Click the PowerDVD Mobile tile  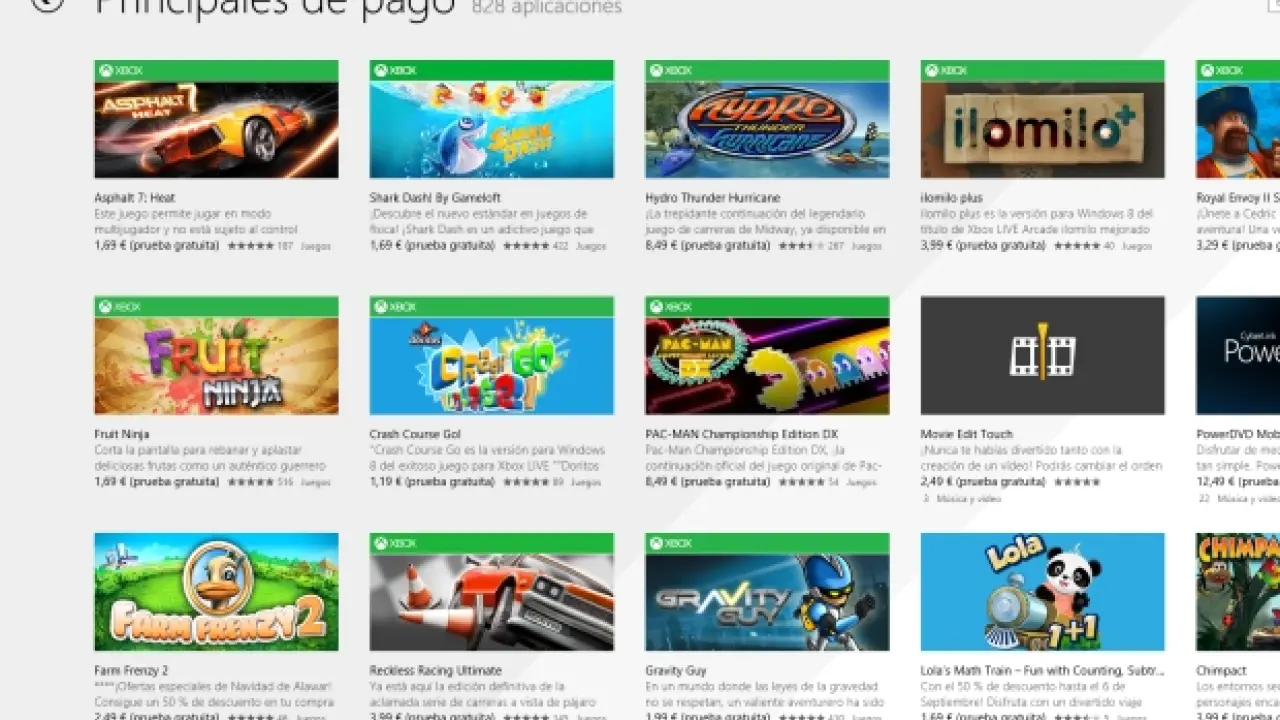[1238, 355]
